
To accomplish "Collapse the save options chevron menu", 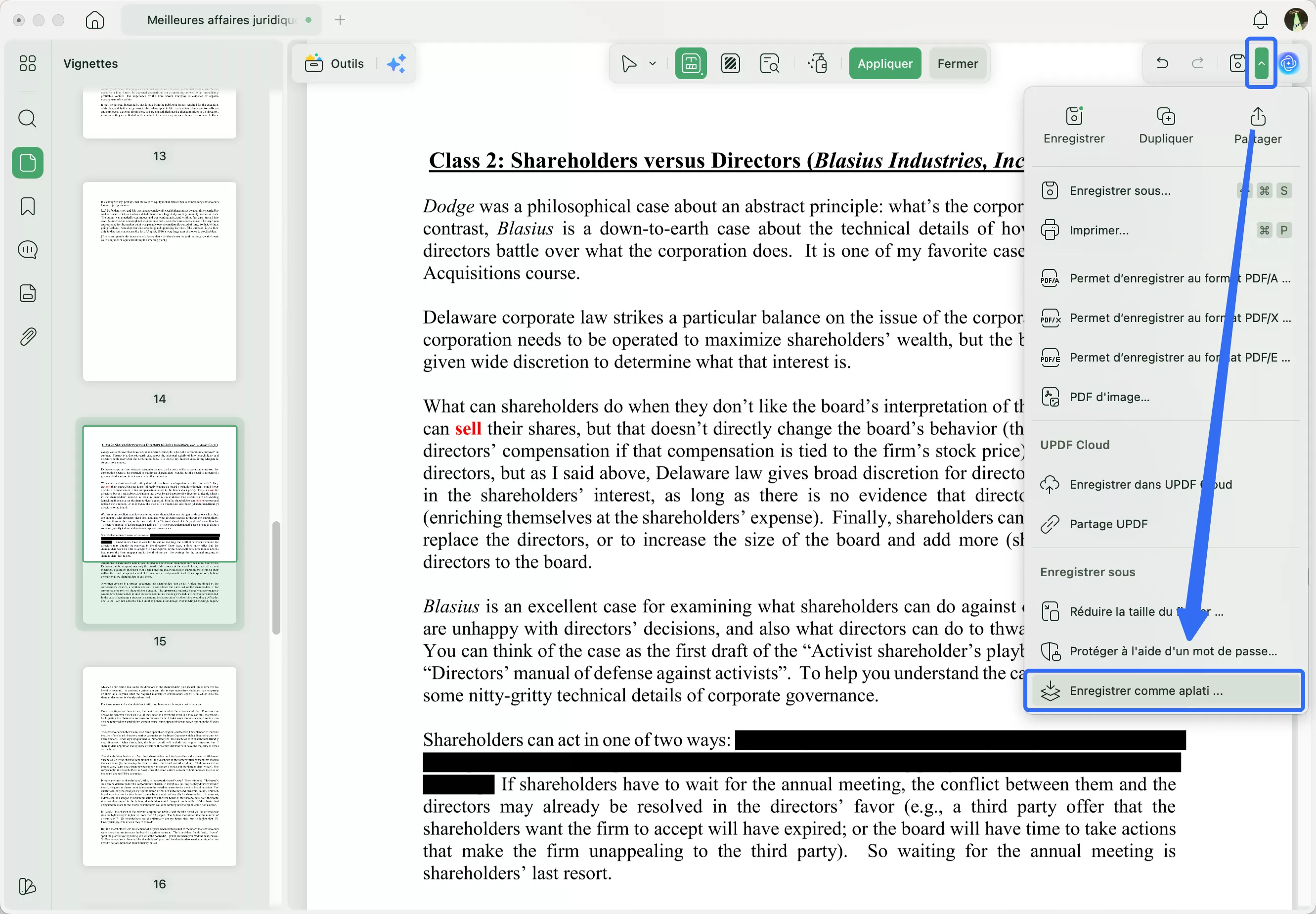I will (x=1261, y=63).
